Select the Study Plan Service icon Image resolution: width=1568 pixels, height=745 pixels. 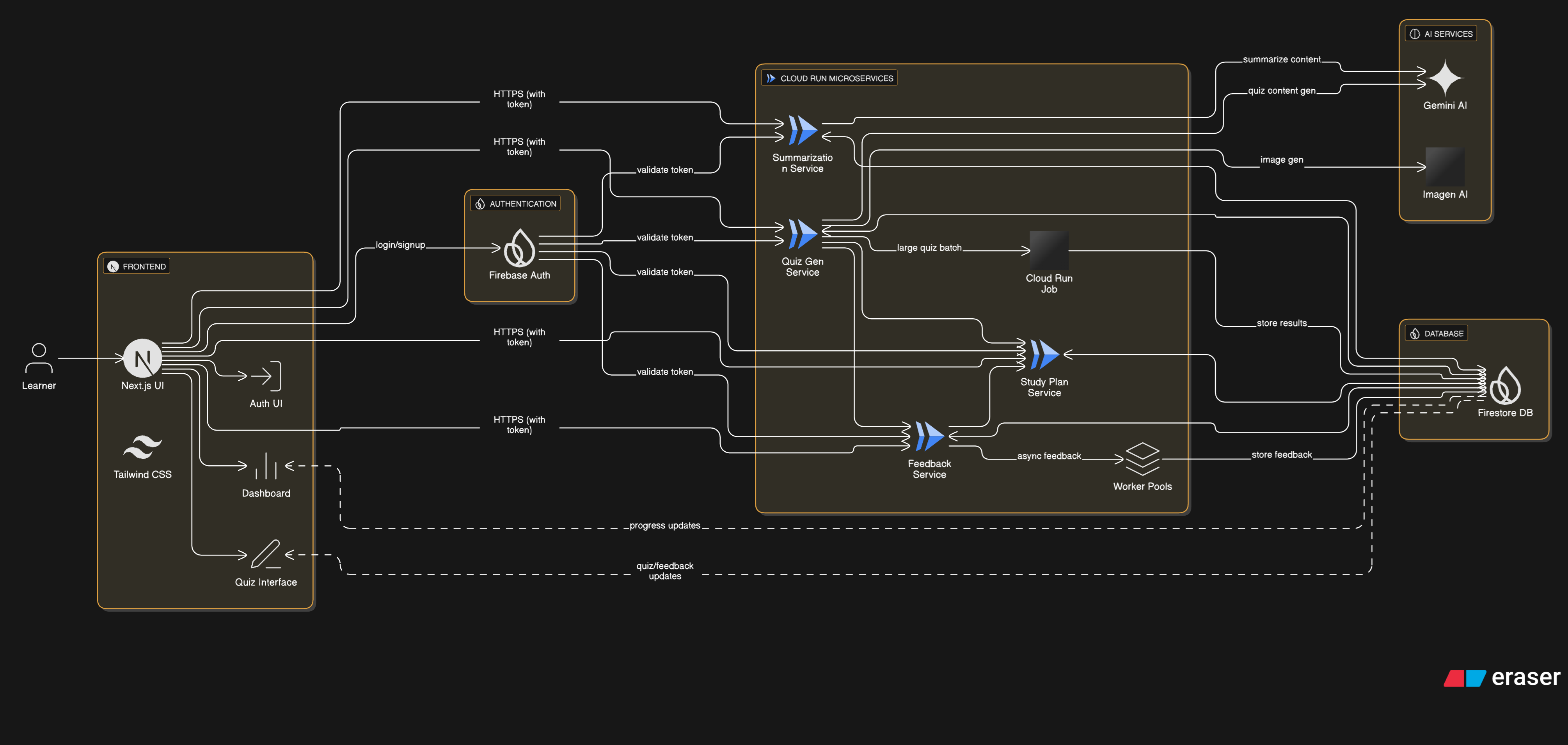1044,355
